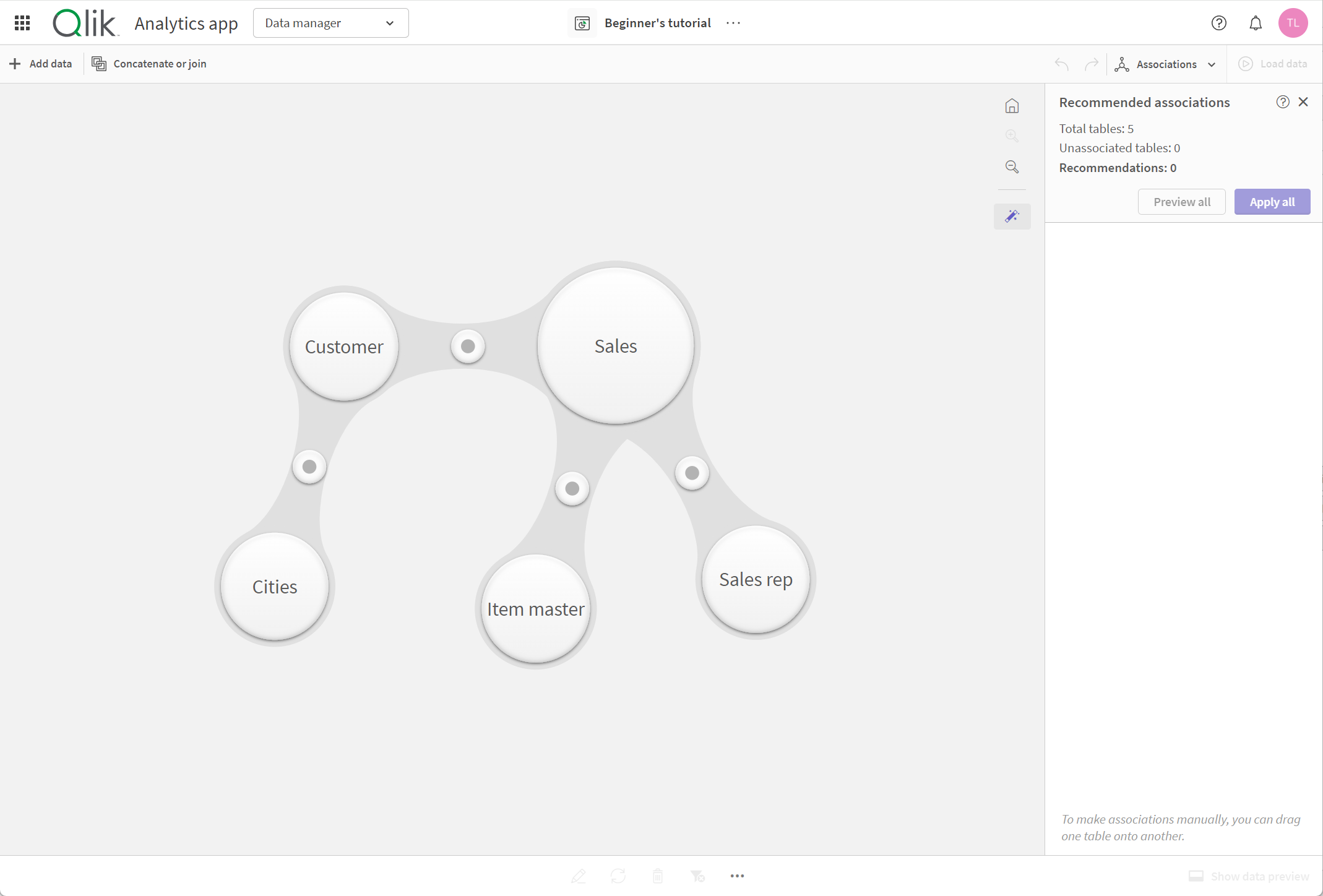Click the Sales table node
This screenshot has width=1323, height=896.
click(x=613, y=345)
